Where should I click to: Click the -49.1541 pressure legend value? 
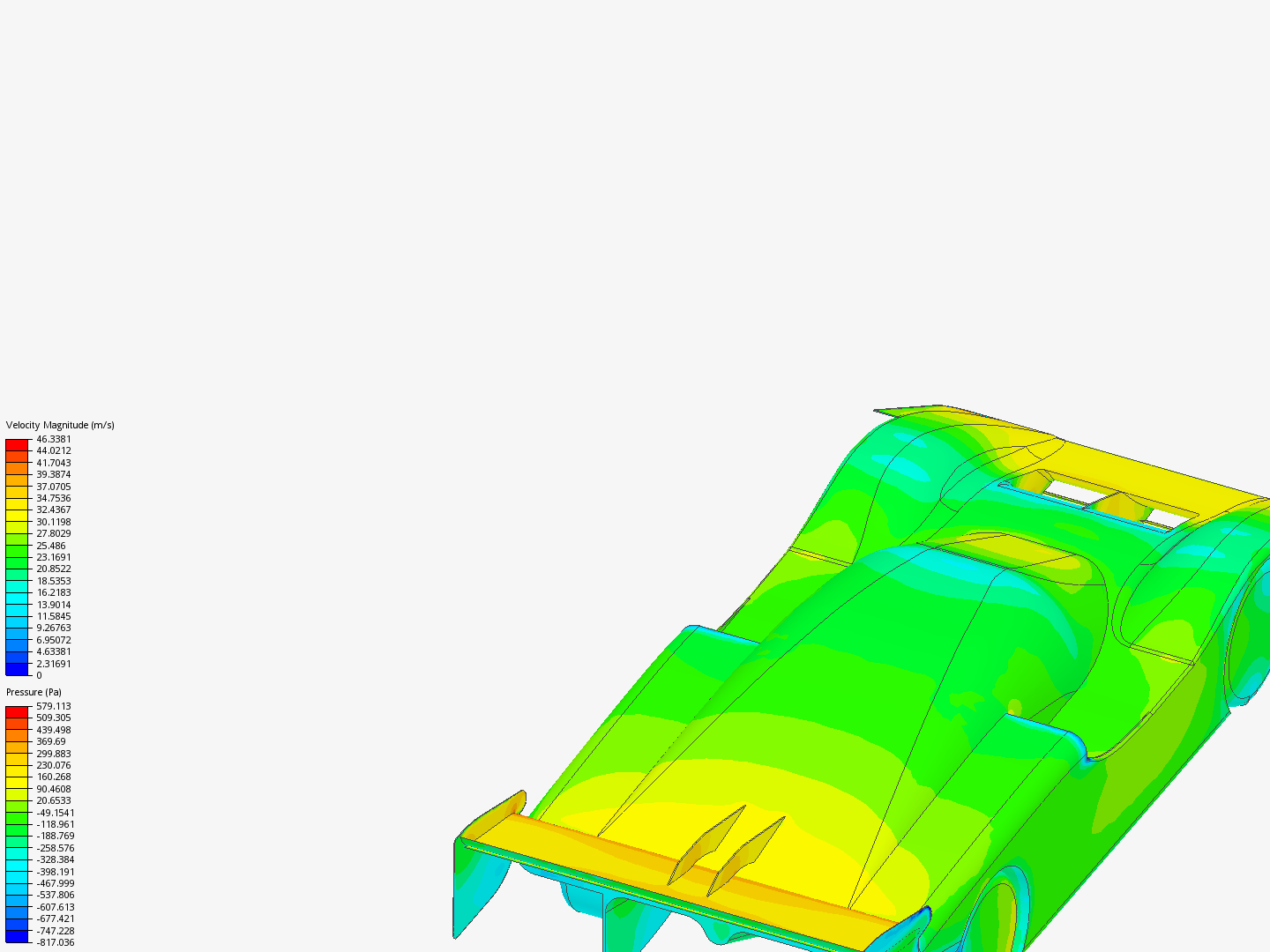point(56,813)
